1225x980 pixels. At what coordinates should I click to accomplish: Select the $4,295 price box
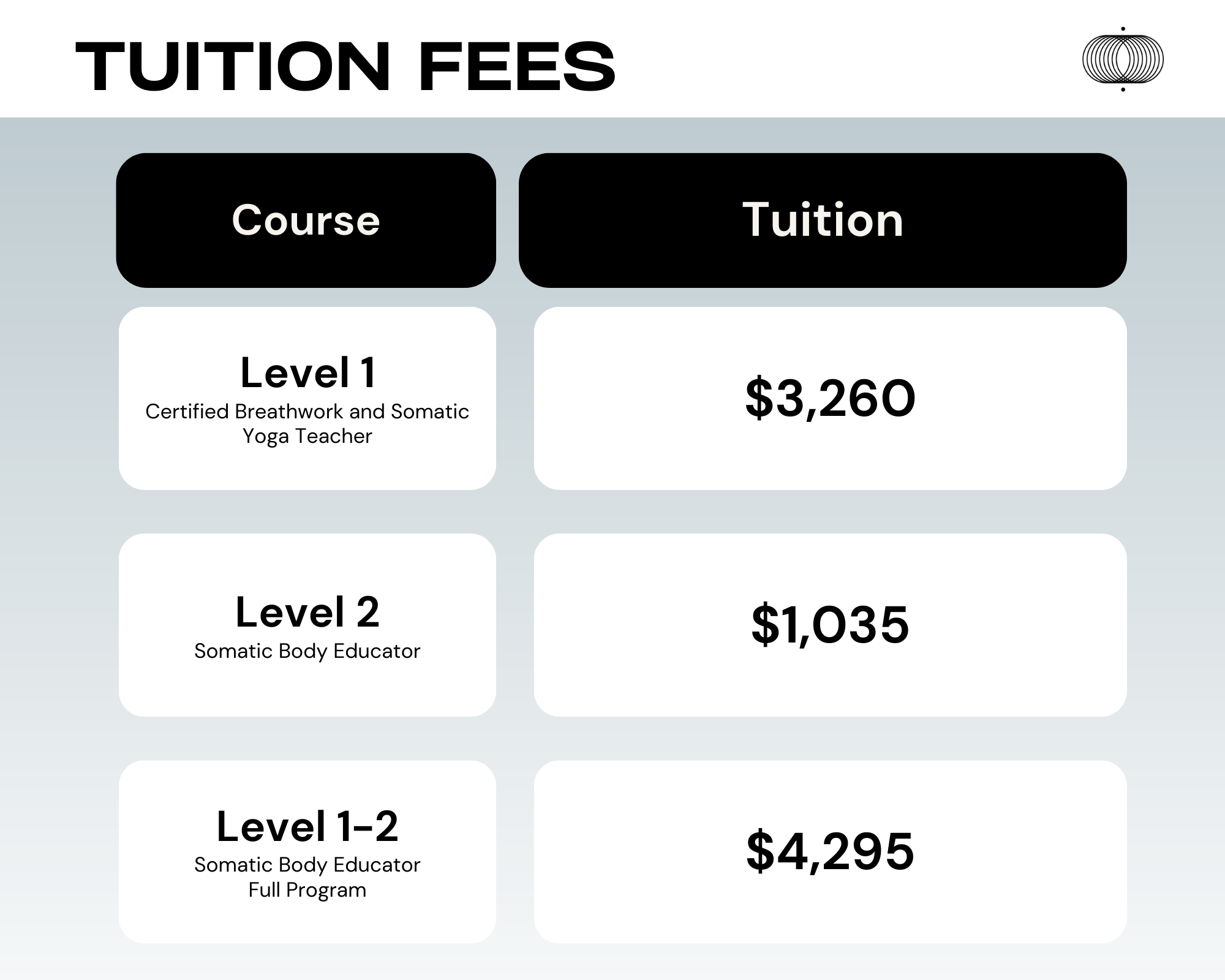830,852
